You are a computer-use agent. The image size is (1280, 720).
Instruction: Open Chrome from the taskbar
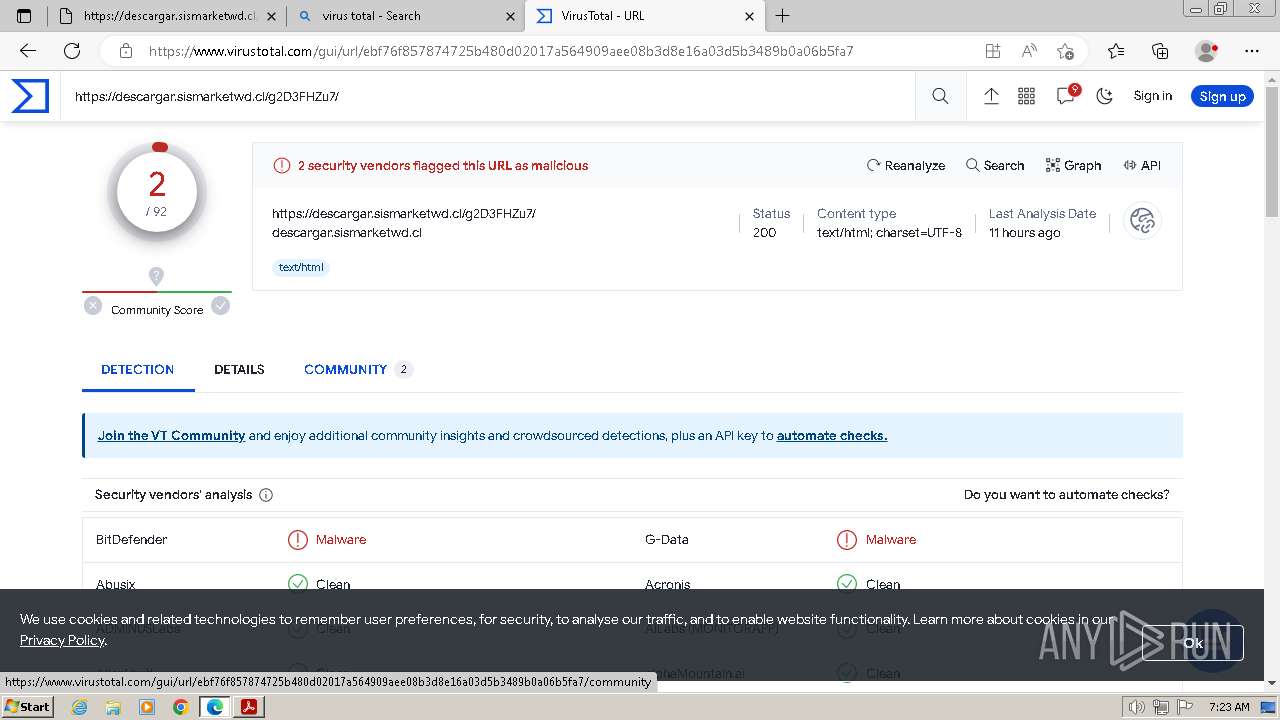tap(181, 707)
